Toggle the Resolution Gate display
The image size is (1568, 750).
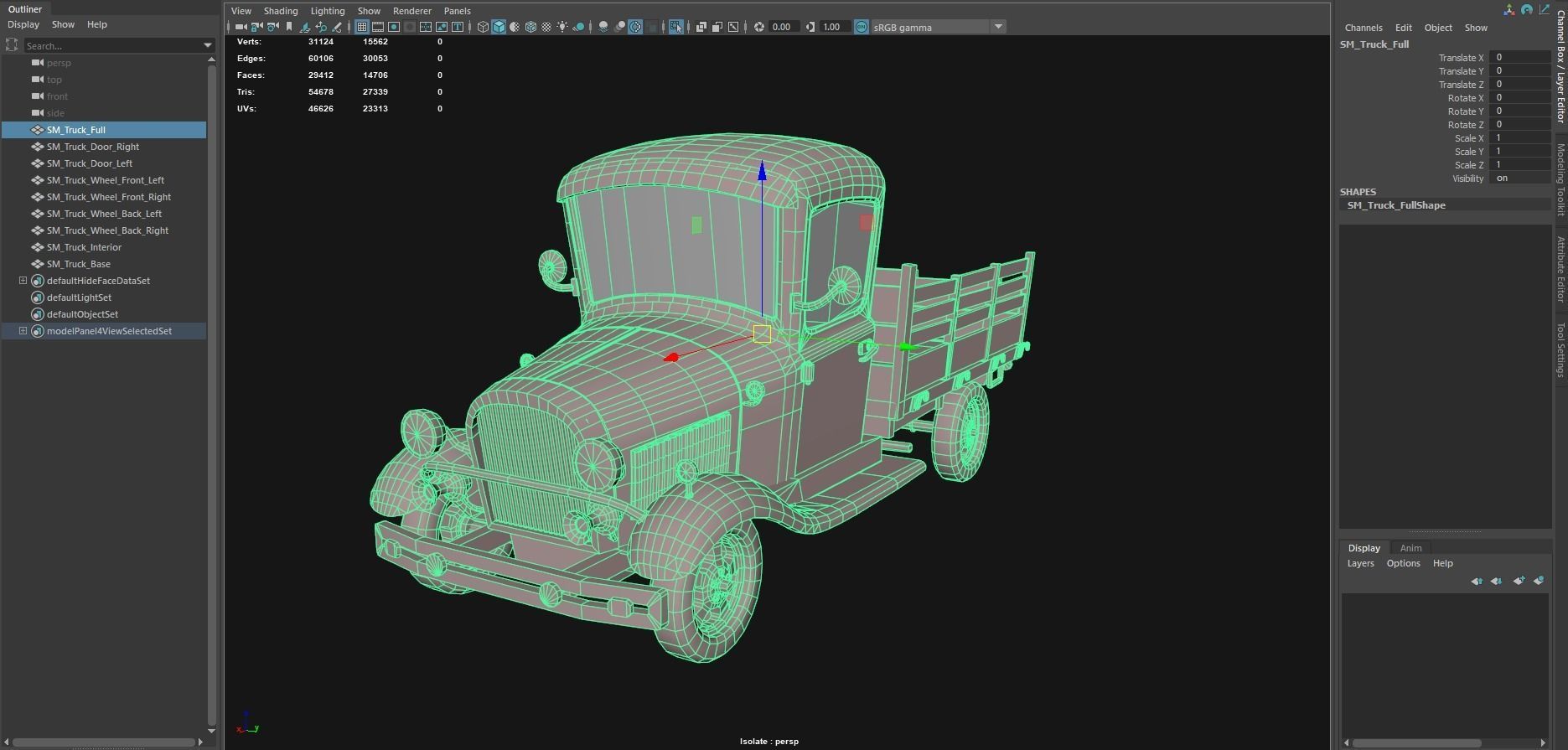(x=394, y=27)
